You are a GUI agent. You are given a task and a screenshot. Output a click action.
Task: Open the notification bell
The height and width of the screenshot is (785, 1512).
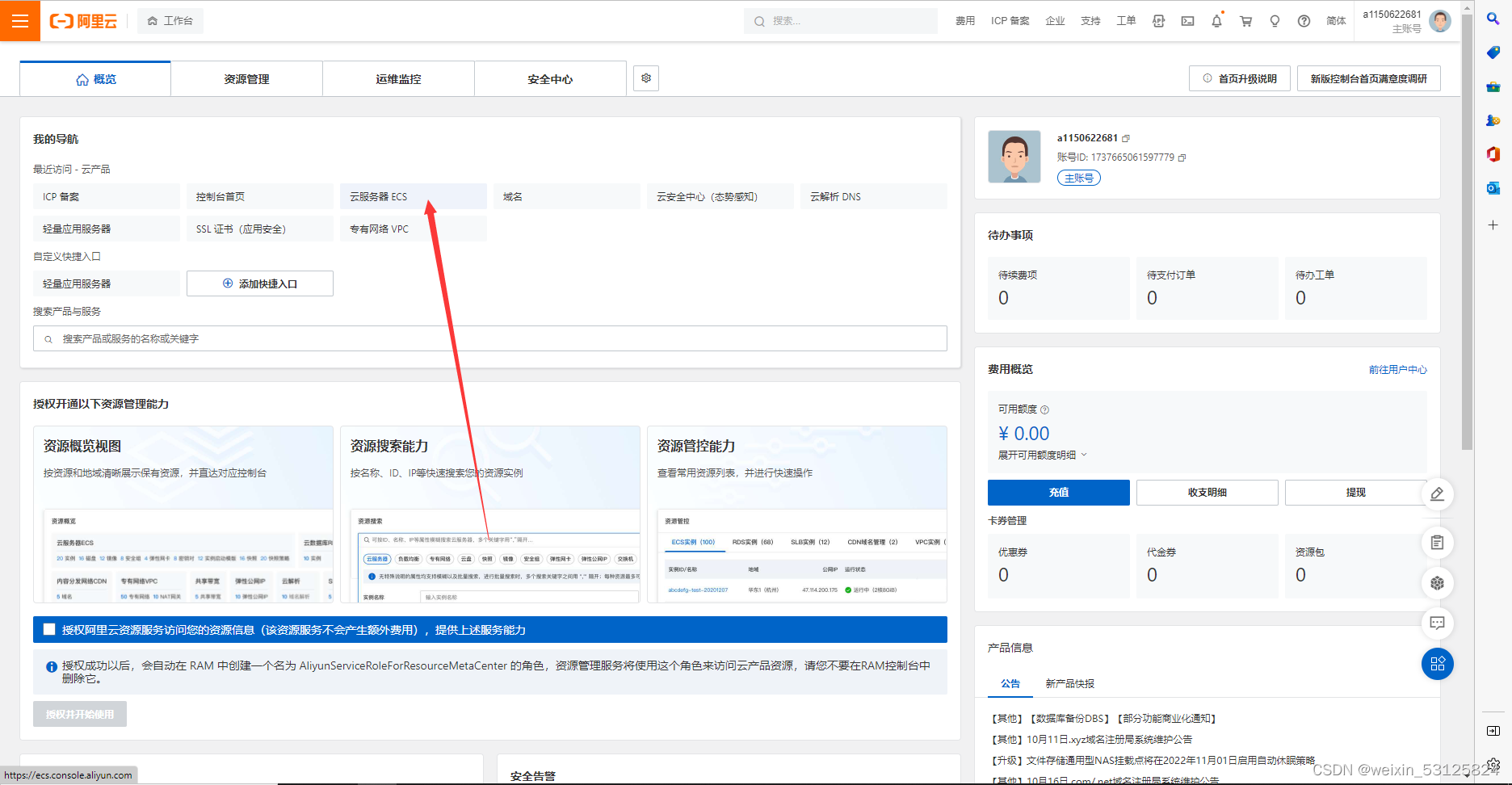pos(1216,21)
